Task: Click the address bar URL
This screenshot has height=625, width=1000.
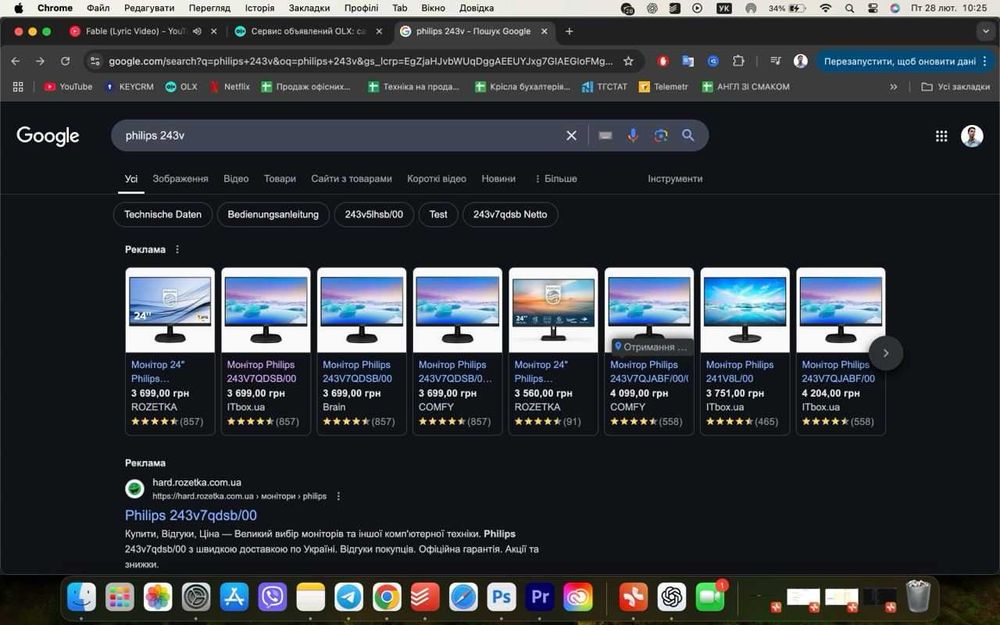Action: 360,61
